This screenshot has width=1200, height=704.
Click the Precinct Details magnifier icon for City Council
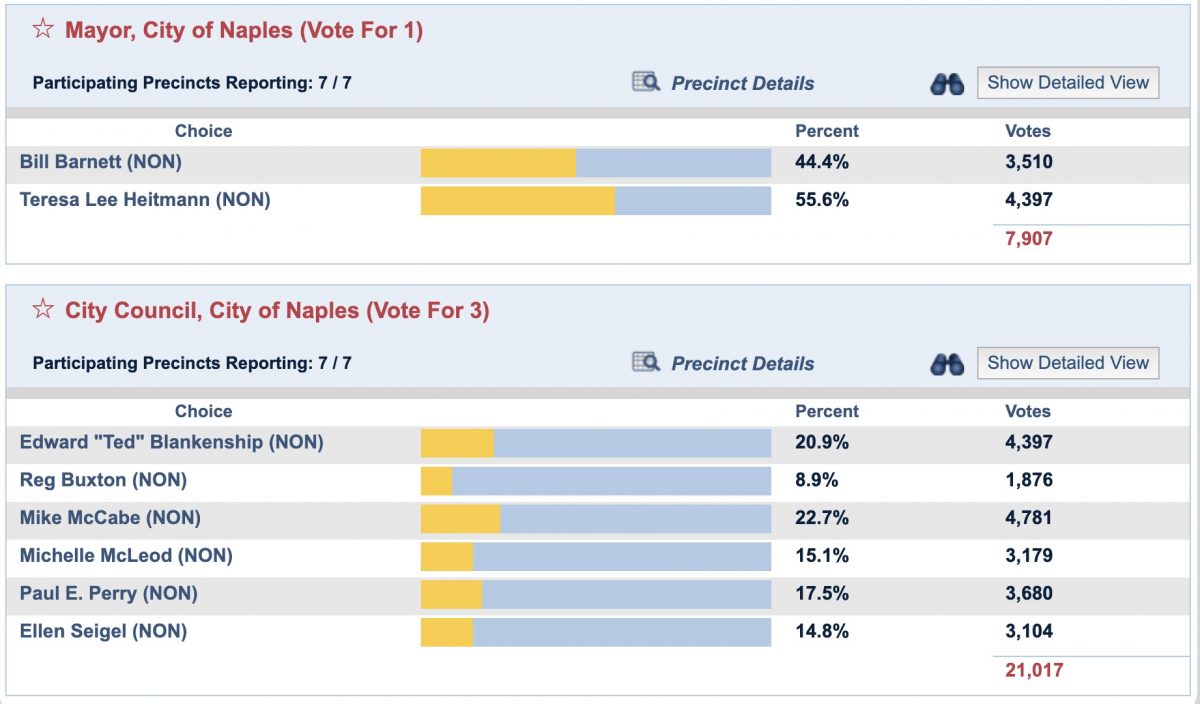click(645, 363)
